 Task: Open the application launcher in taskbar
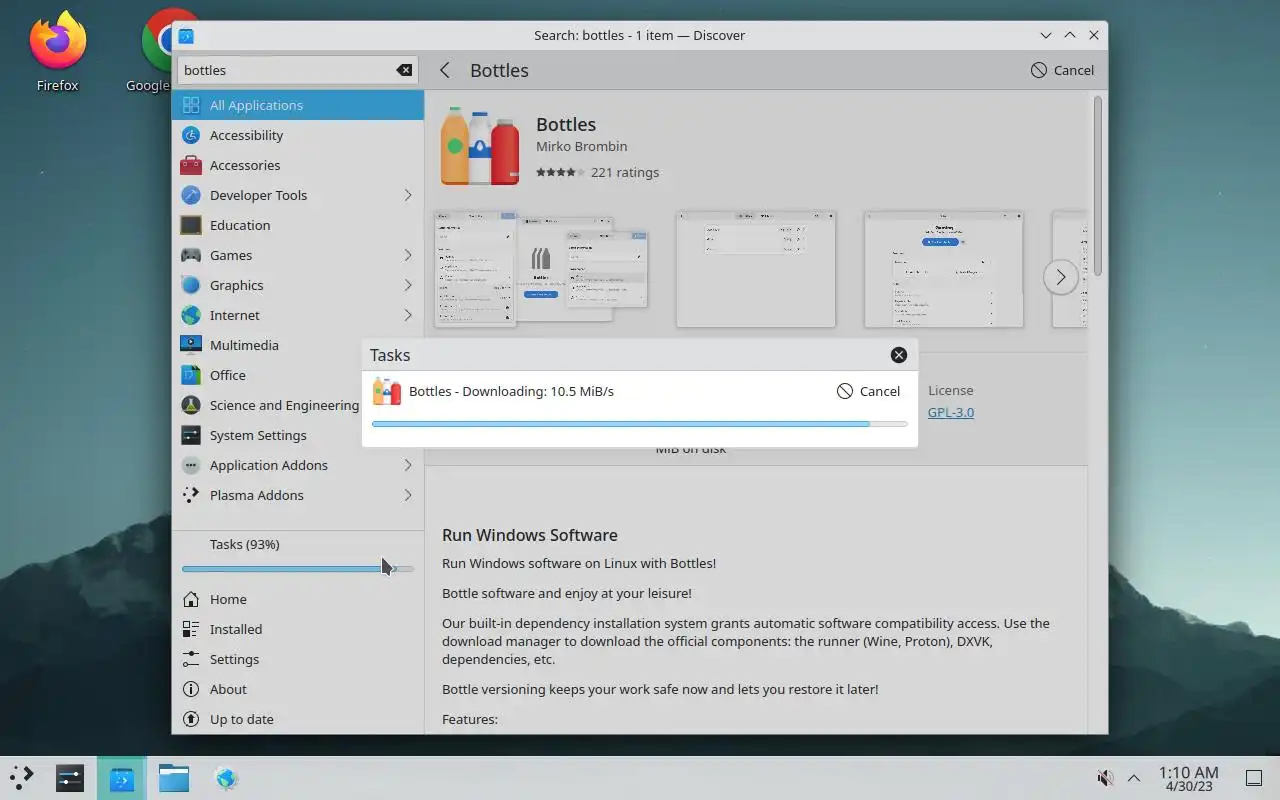pyautogui.click(x=22, y=777)
